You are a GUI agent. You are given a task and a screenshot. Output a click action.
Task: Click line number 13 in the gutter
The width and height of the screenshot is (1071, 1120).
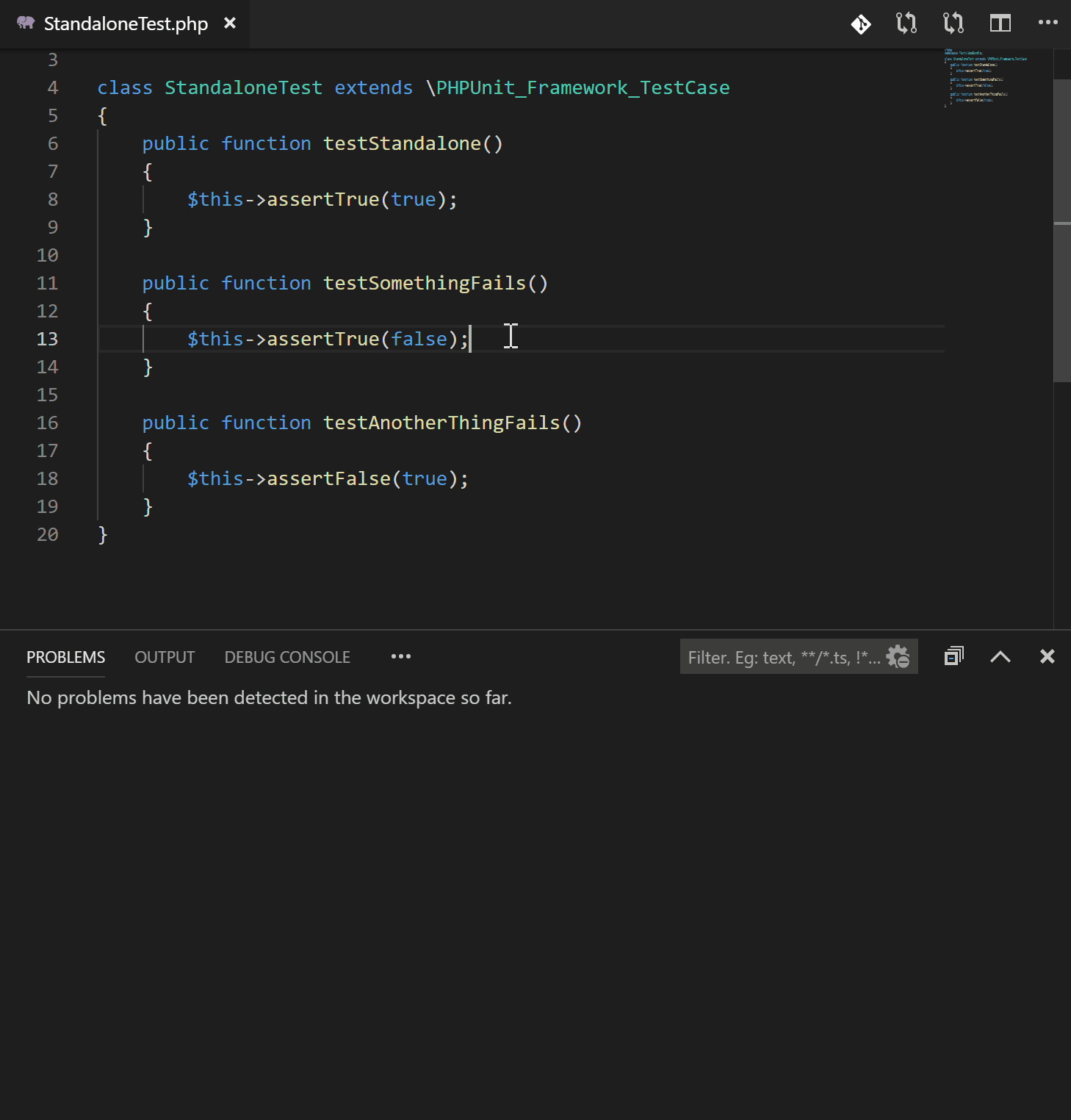pyautogui.click(x=47, y=339)
